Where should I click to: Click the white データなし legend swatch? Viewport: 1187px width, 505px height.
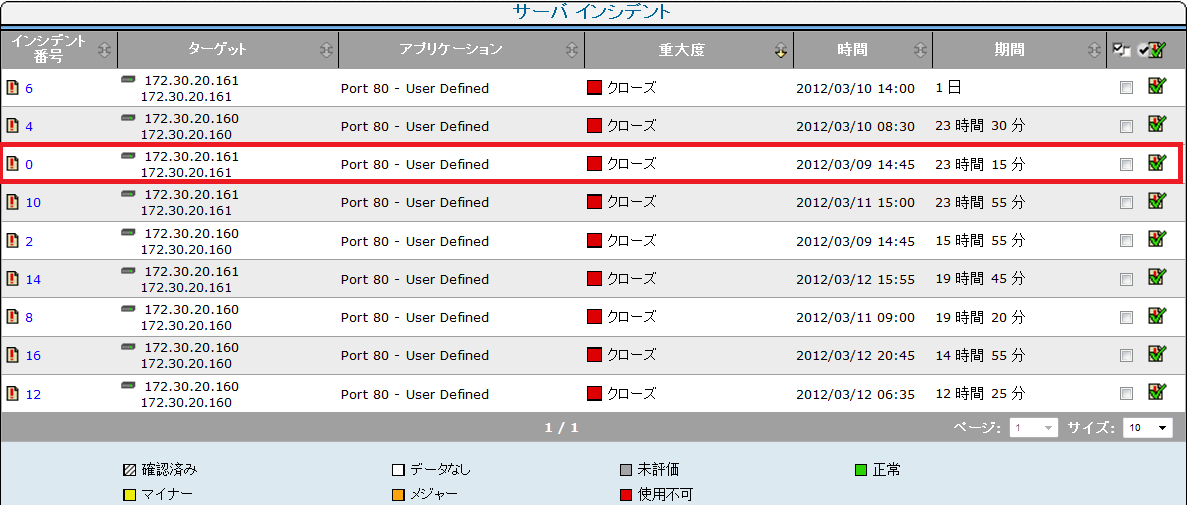(398, 470)
